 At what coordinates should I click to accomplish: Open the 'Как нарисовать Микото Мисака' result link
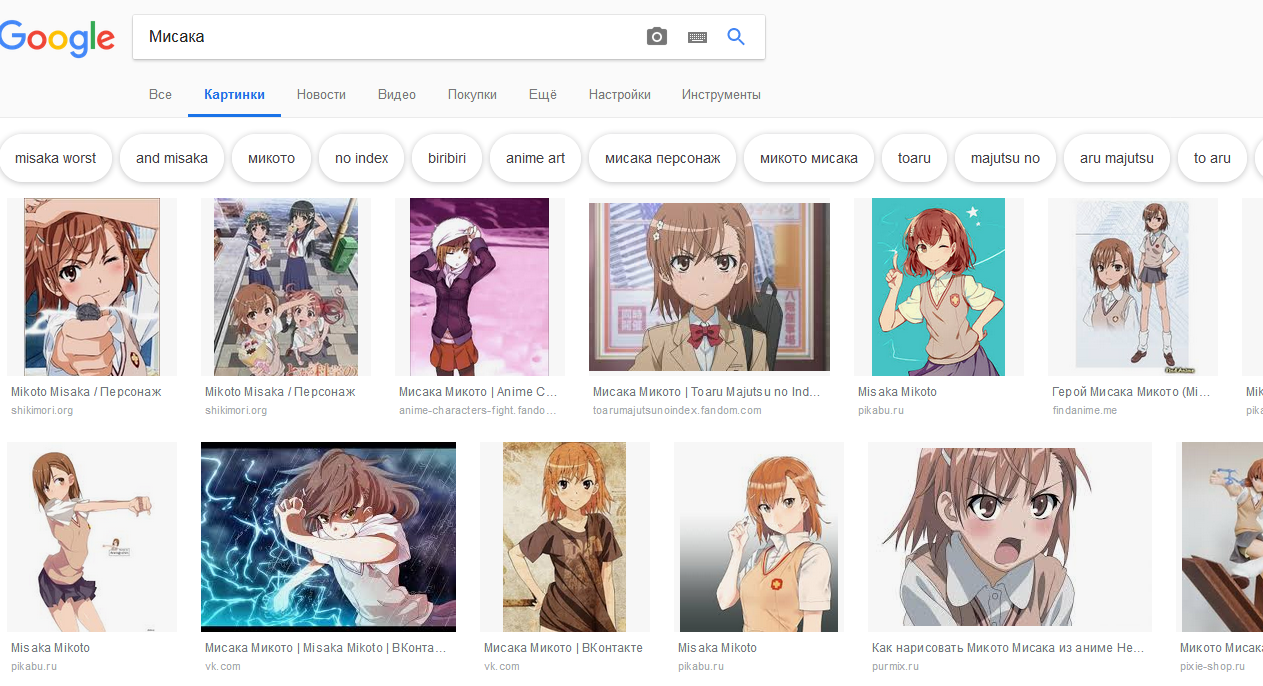[1007, 648]
